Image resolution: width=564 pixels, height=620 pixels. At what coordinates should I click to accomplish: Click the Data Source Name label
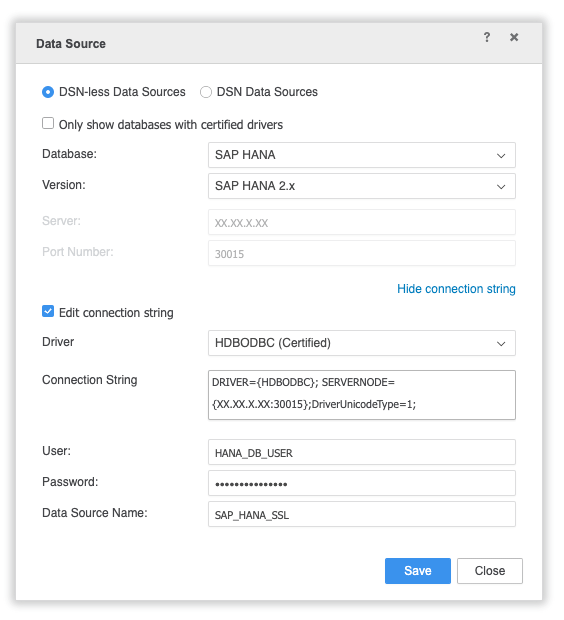pyautogui.click(x=95, y=513)
